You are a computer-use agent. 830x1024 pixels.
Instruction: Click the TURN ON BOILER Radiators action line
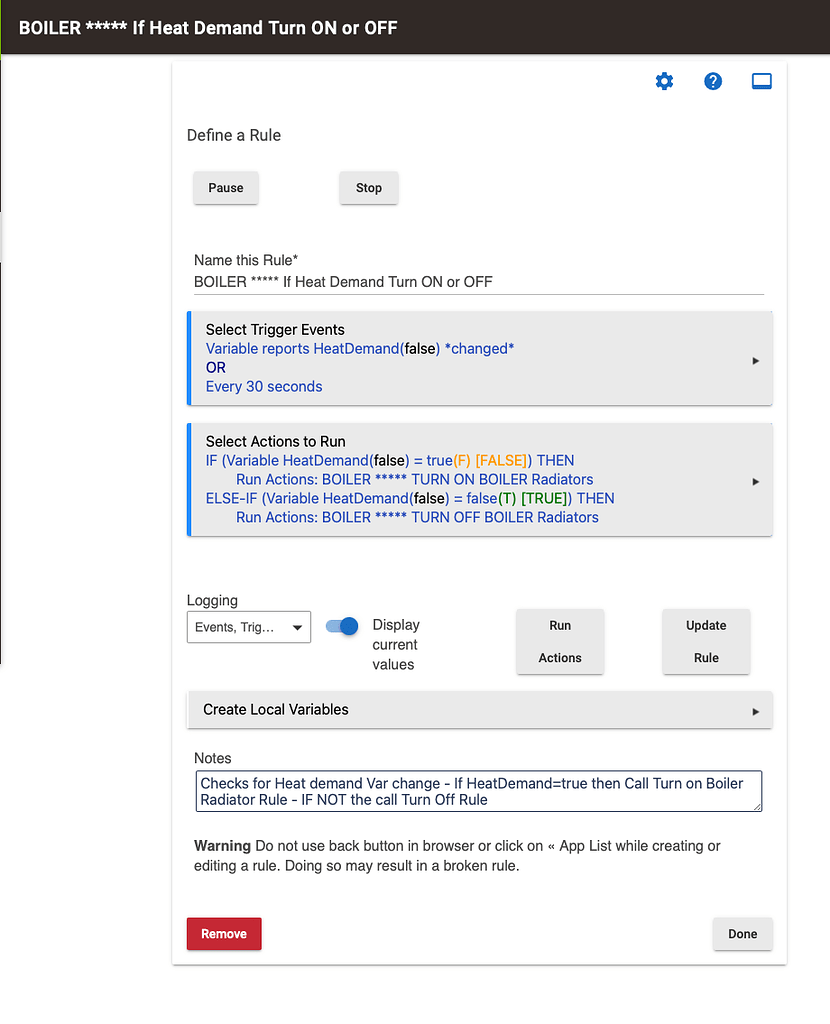[x=414, y=480]
